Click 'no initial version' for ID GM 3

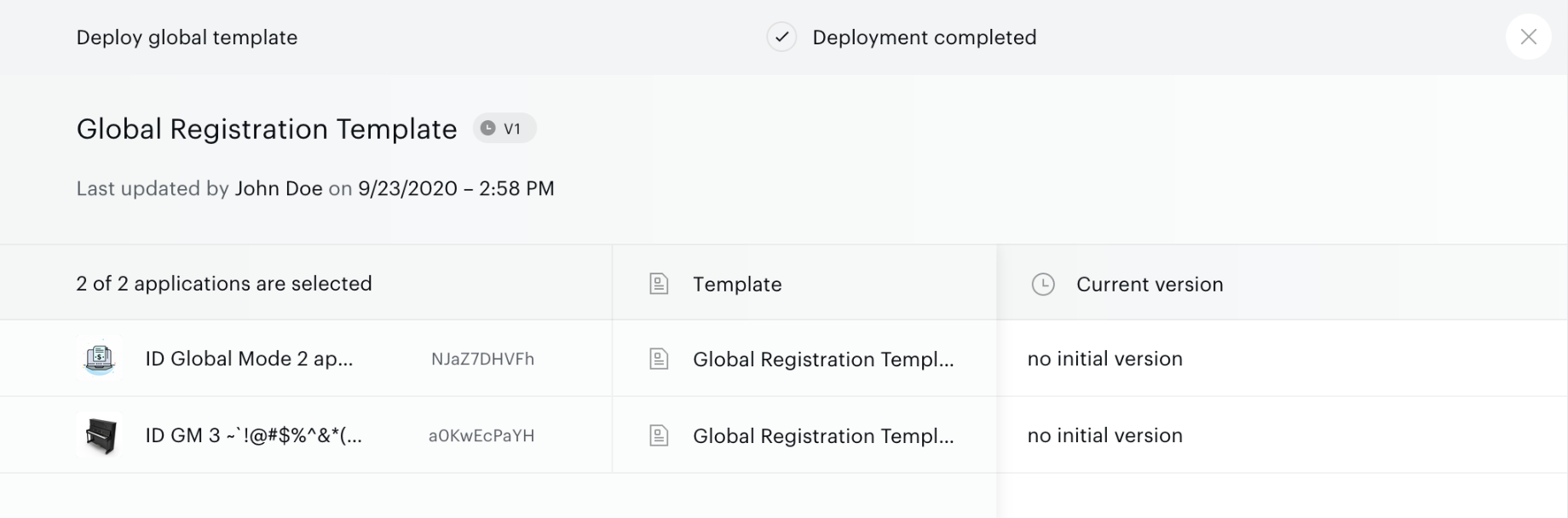[x=1104, y=435]
